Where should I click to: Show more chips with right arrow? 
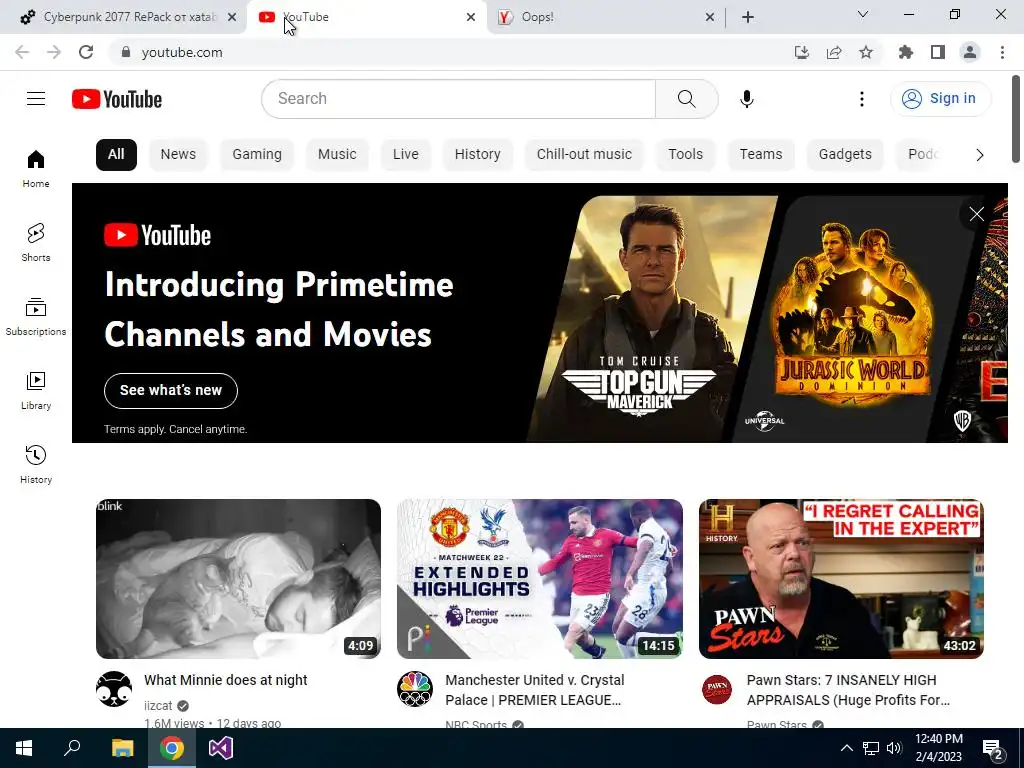[x=979, y=155]
